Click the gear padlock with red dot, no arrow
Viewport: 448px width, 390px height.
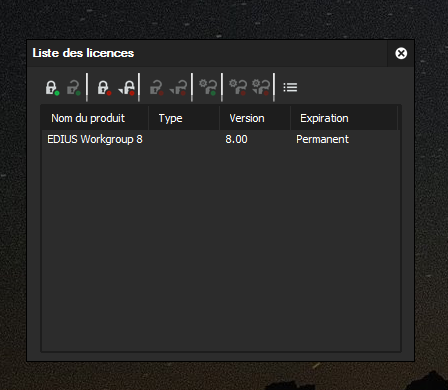tap(238, 87)
